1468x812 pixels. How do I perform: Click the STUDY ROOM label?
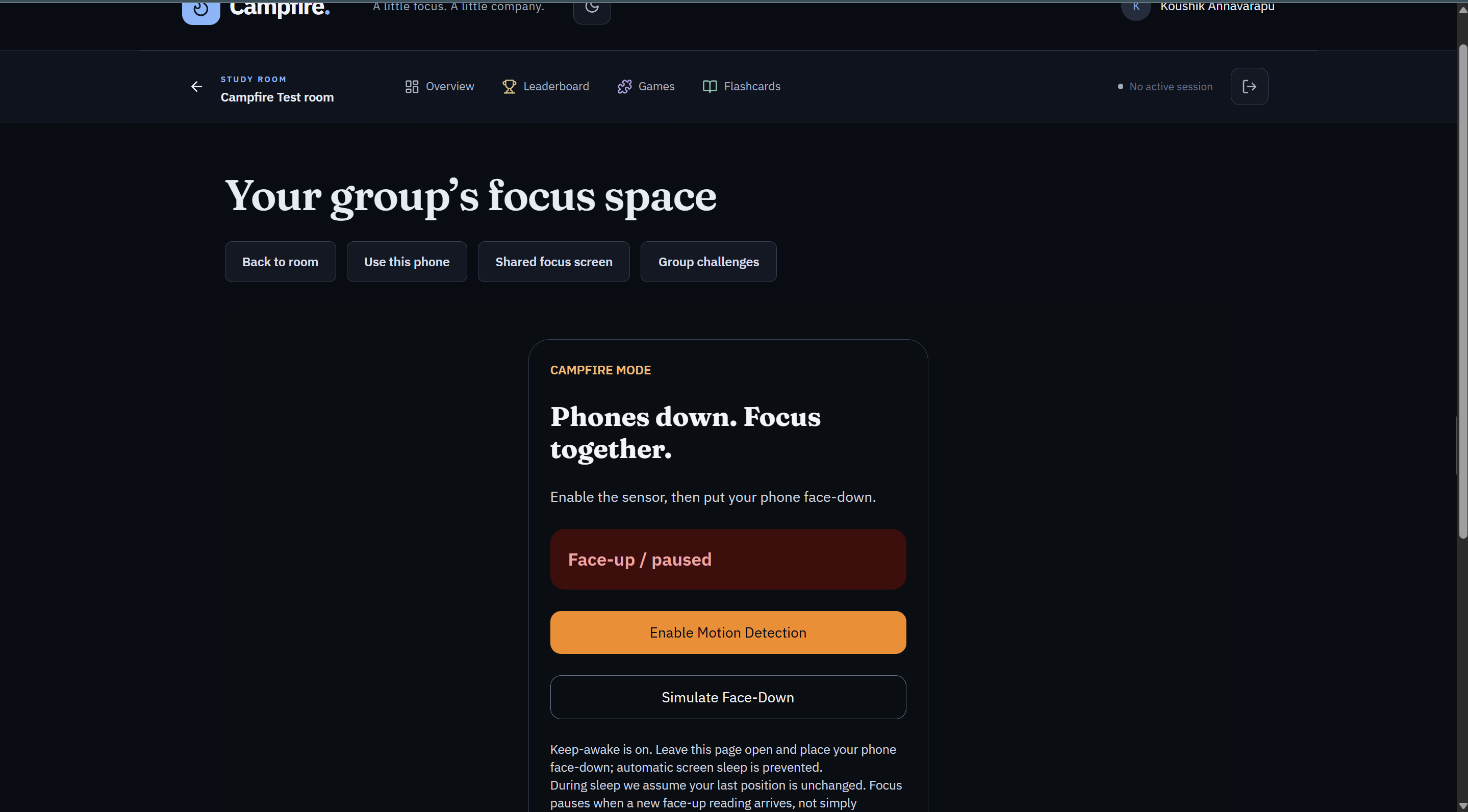pyautogui.click(x=254, y=79)
